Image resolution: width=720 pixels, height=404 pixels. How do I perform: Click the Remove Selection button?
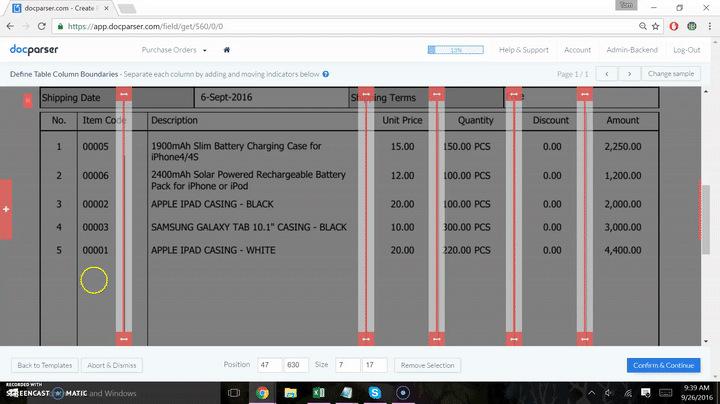click(x=427, y=365)
